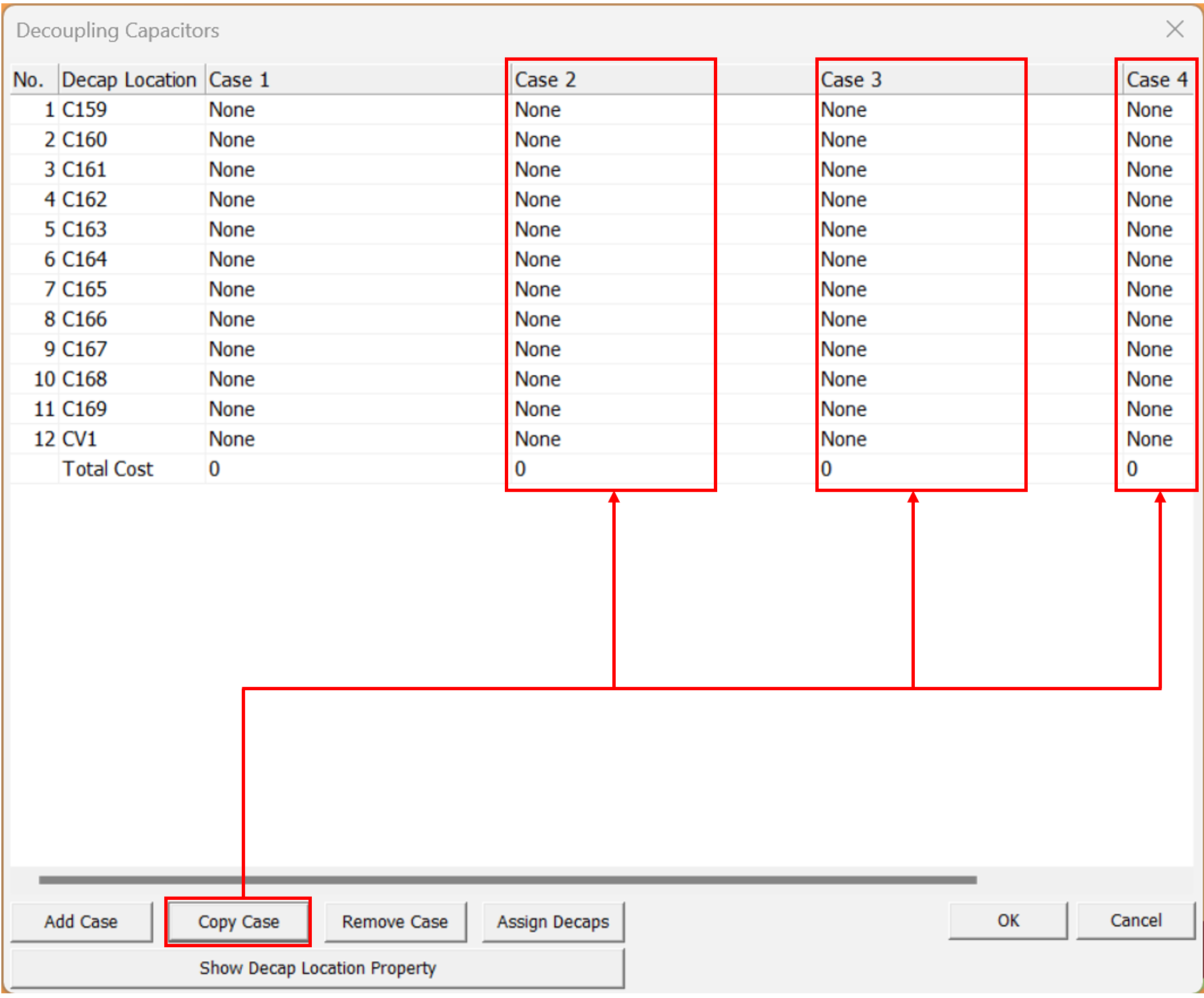Select Case 2 cell for C165
This screenshot has height=998, width=1204.
click(x=538, y=290)
